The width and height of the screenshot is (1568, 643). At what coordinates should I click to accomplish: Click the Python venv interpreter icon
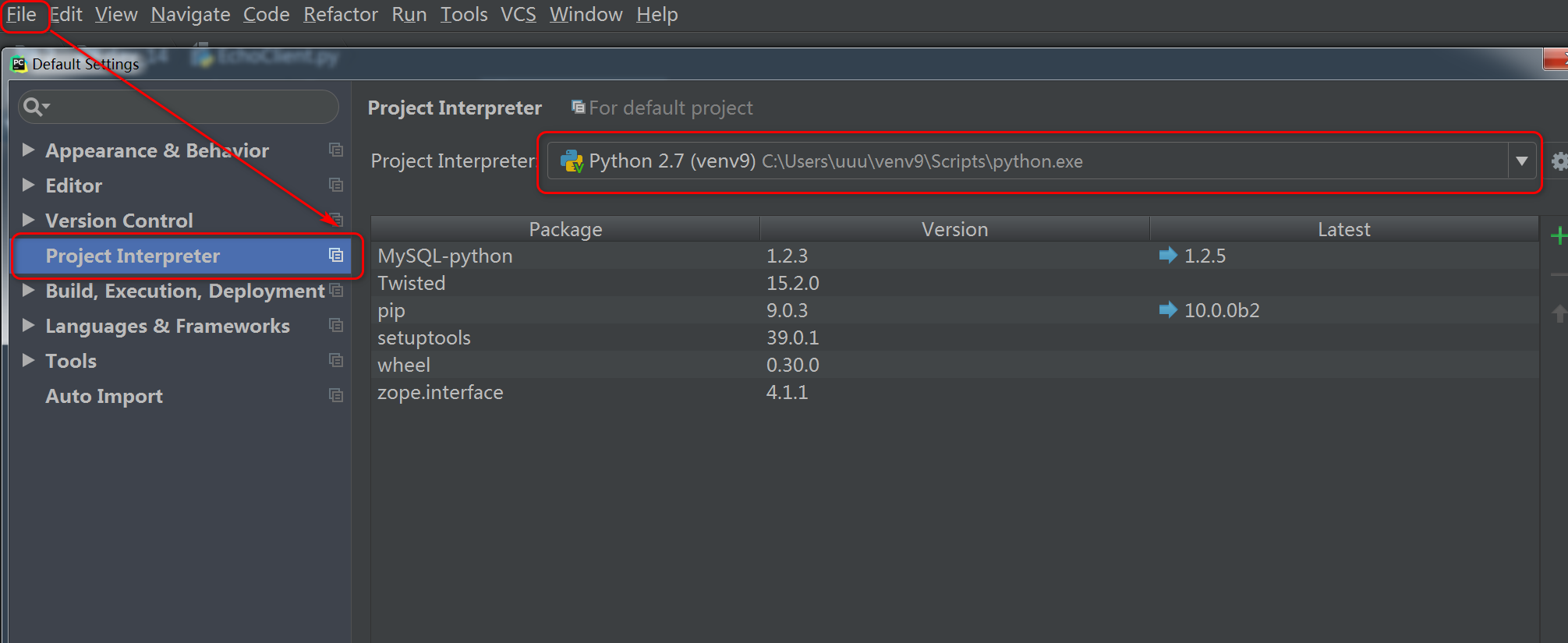click(572, 161)
